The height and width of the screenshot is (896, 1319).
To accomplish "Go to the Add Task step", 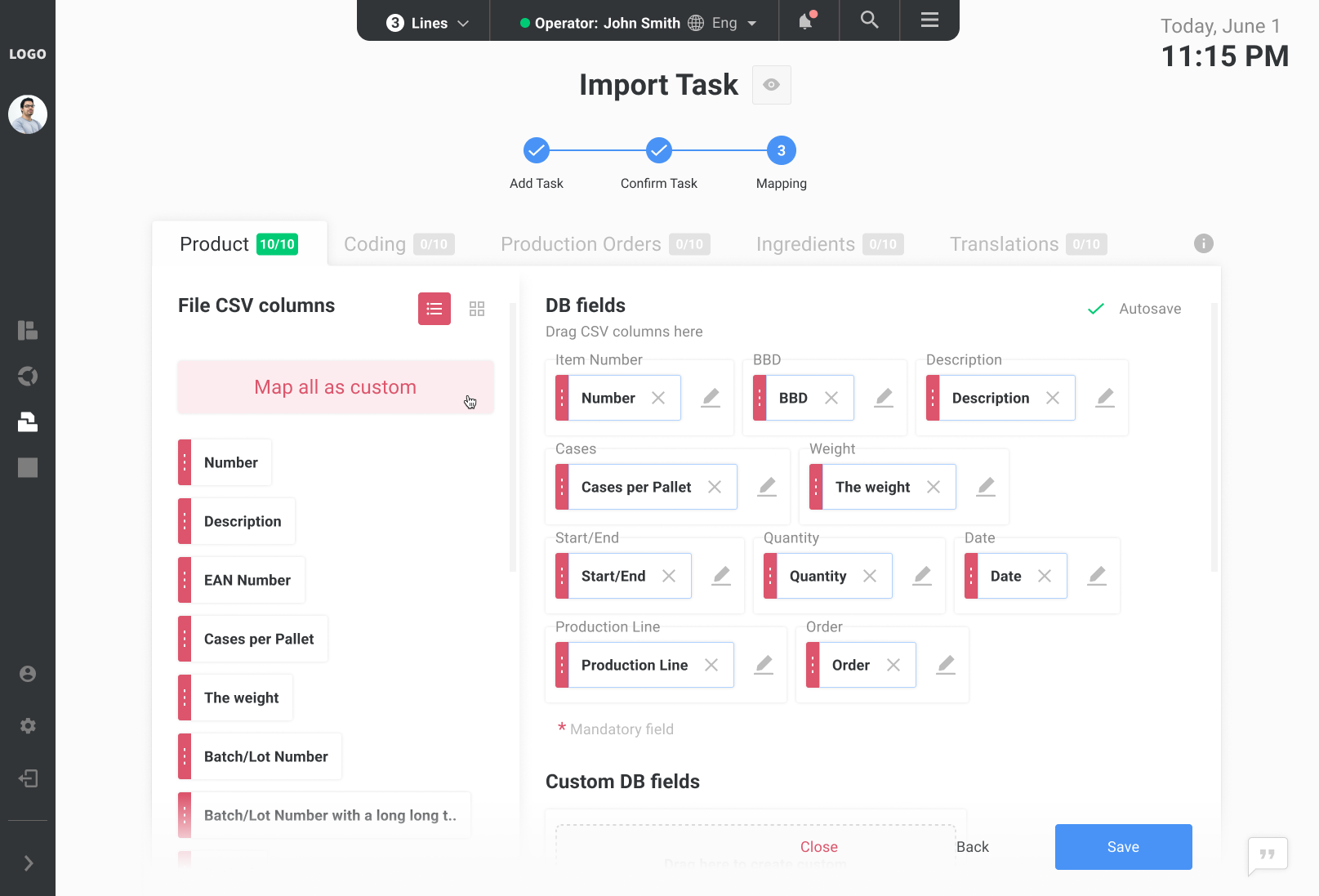I will click(537, 150).
